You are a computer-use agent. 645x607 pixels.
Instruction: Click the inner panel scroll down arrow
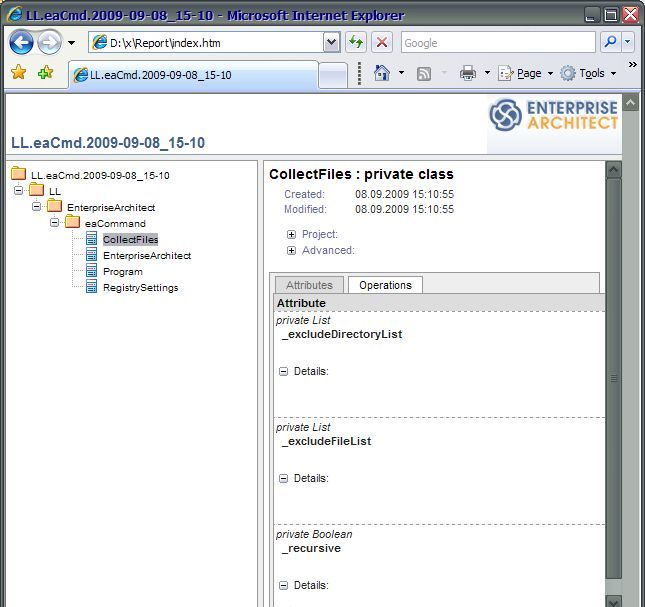tap(613, 601)
